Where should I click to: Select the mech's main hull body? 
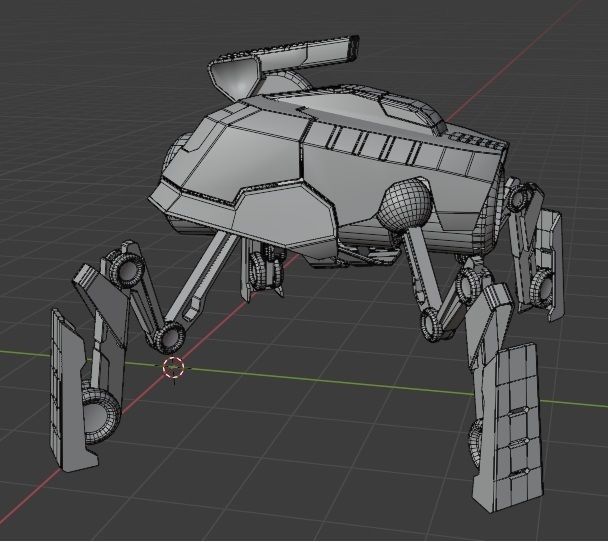pyautogui.click(x=330, y=174)
